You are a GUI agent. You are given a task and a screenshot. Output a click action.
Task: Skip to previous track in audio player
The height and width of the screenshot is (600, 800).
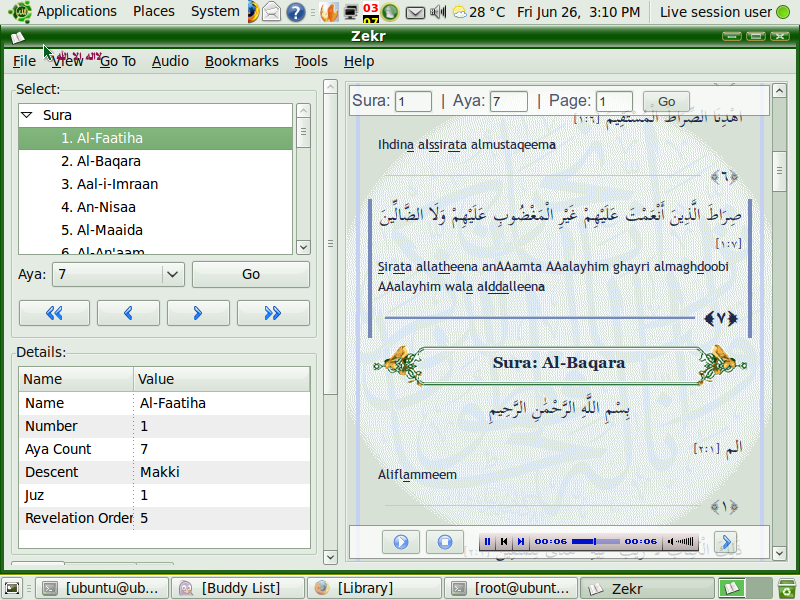[505, 542]
